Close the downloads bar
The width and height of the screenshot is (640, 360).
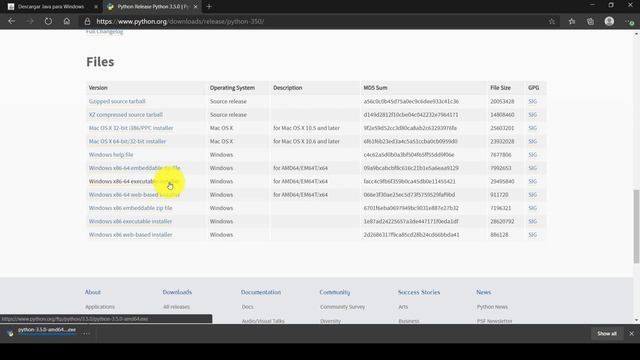click(631, 333)
